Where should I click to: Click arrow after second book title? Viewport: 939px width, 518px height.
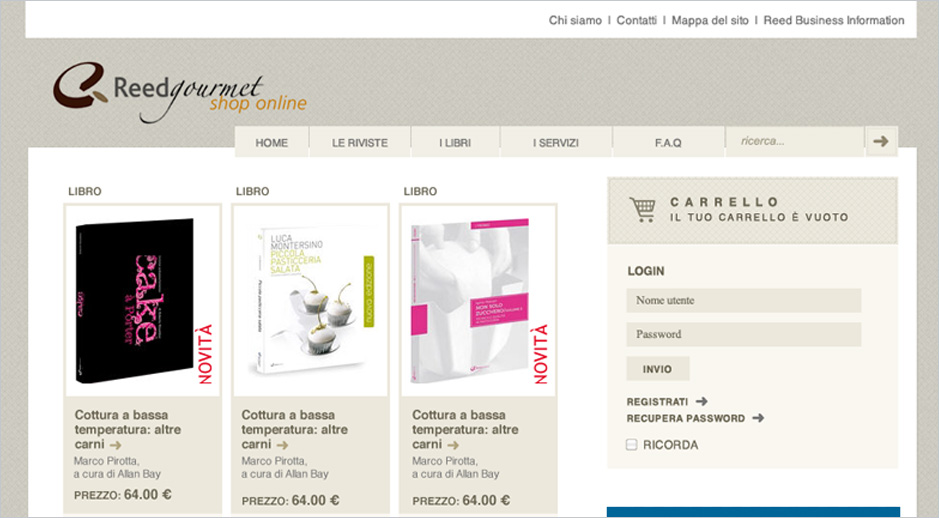point(283,445)
